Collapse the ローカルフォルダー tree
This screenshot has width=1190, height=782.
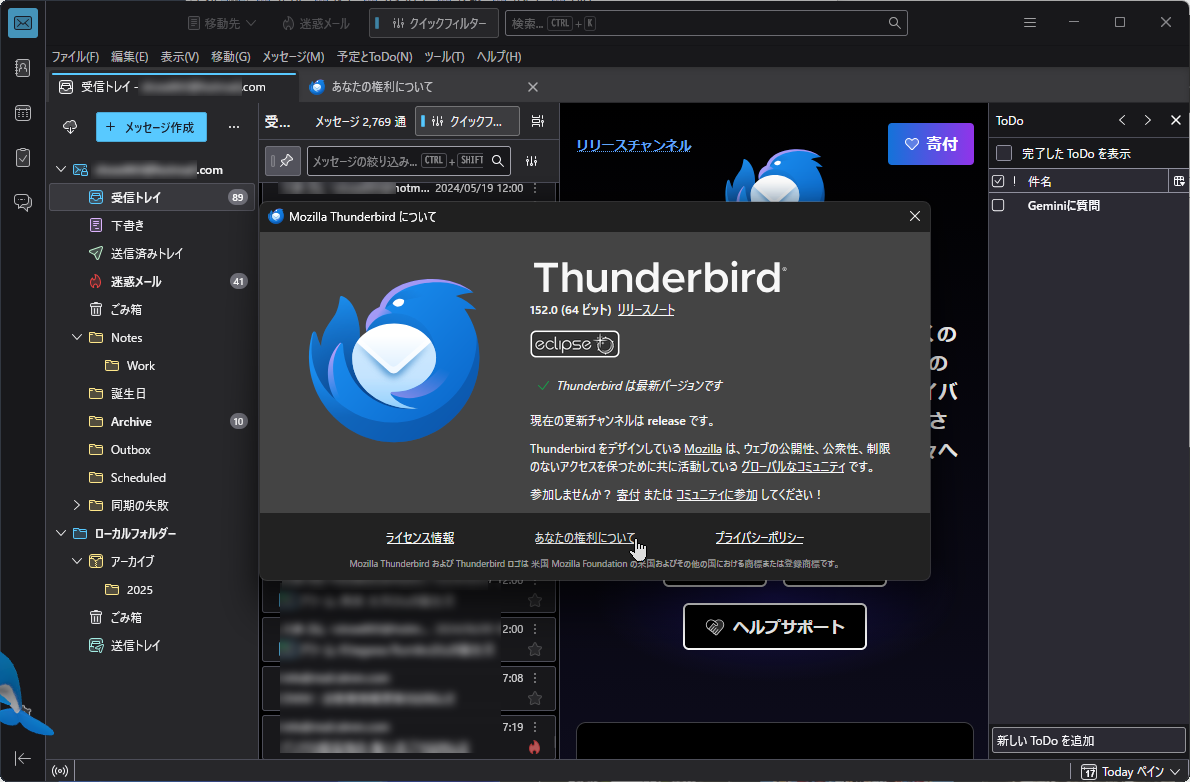coord(61,533)
